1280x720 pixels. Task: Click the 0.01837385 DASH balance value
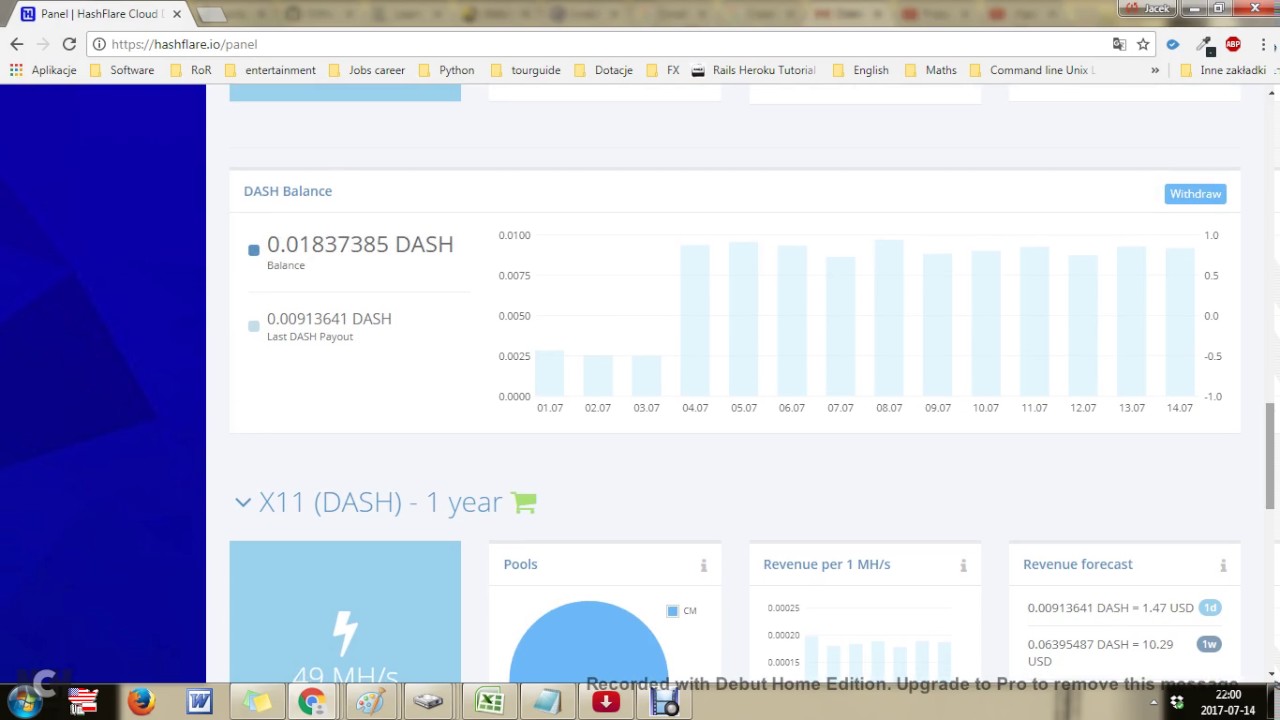point(360,244)
